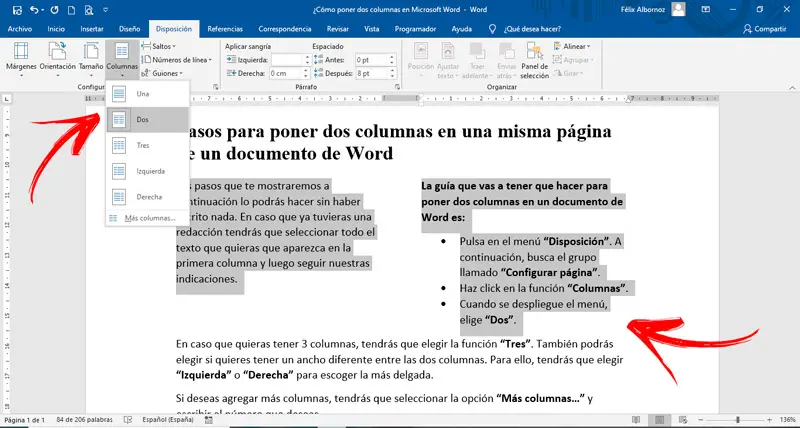Open the Saltos dropdown
The height and width of the screenshot is (428, 800).
tap(159, 46)
